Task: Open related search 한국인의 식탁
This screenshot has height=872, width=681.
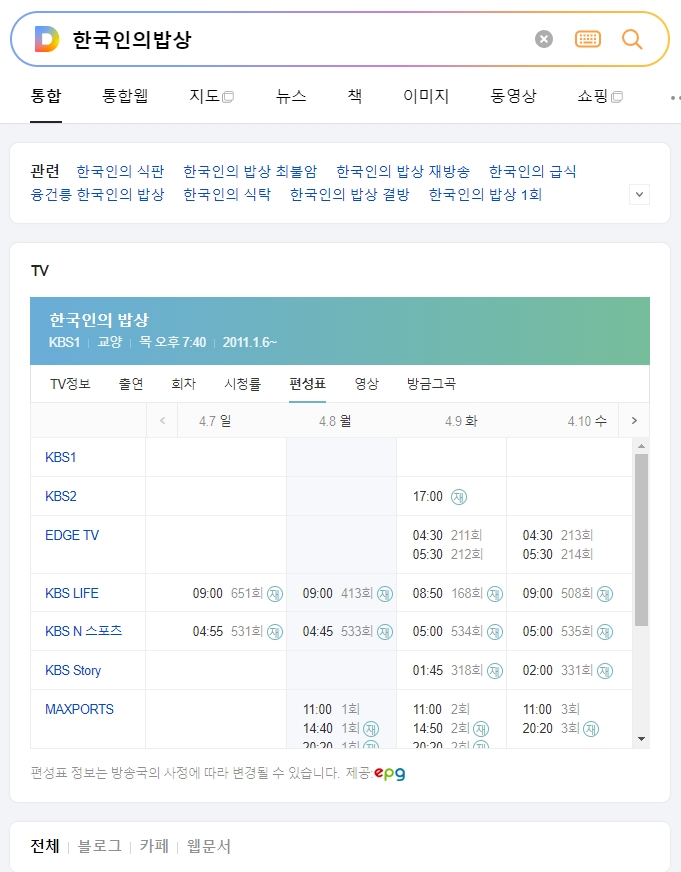Action: click(x=227, y=195)
